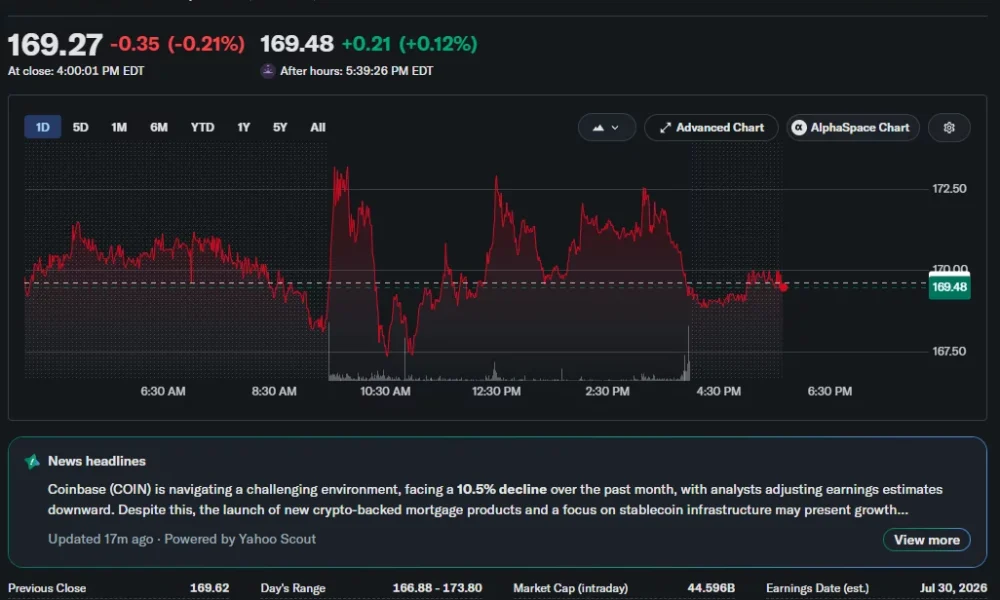Select the YTD range tab
The height and width of the screenshot is (600, 1000).
[202, 127]
